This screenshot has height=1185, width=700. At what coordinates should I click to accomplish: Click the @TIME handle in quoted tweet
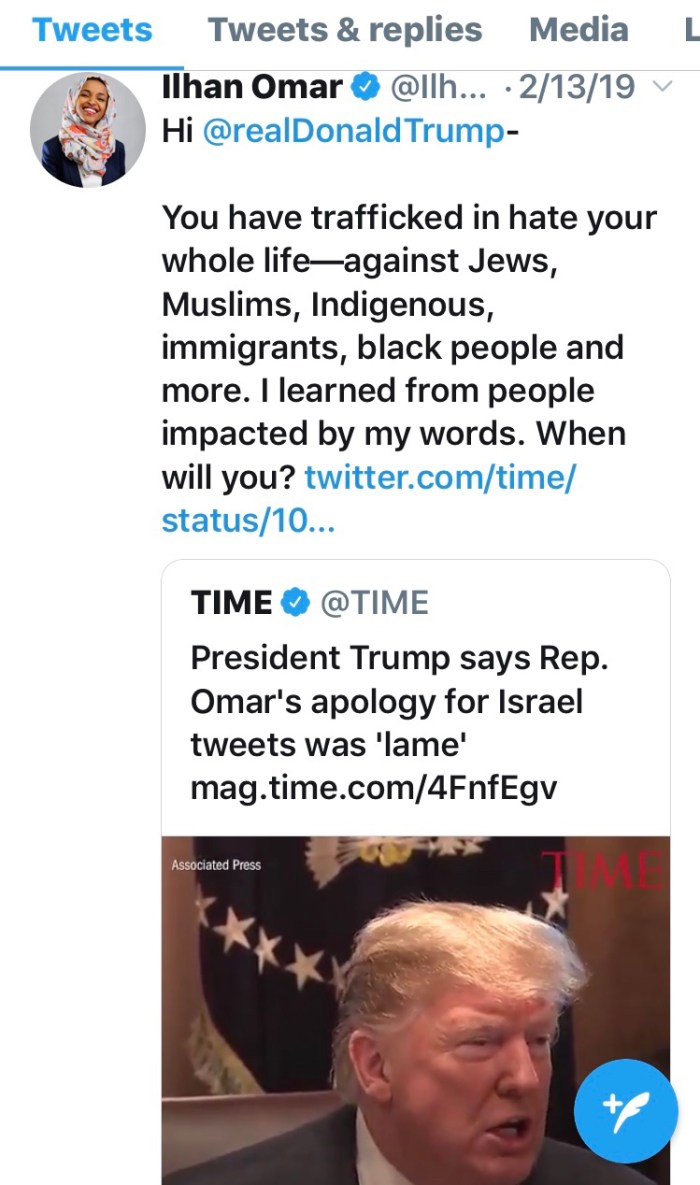[374, 602]
